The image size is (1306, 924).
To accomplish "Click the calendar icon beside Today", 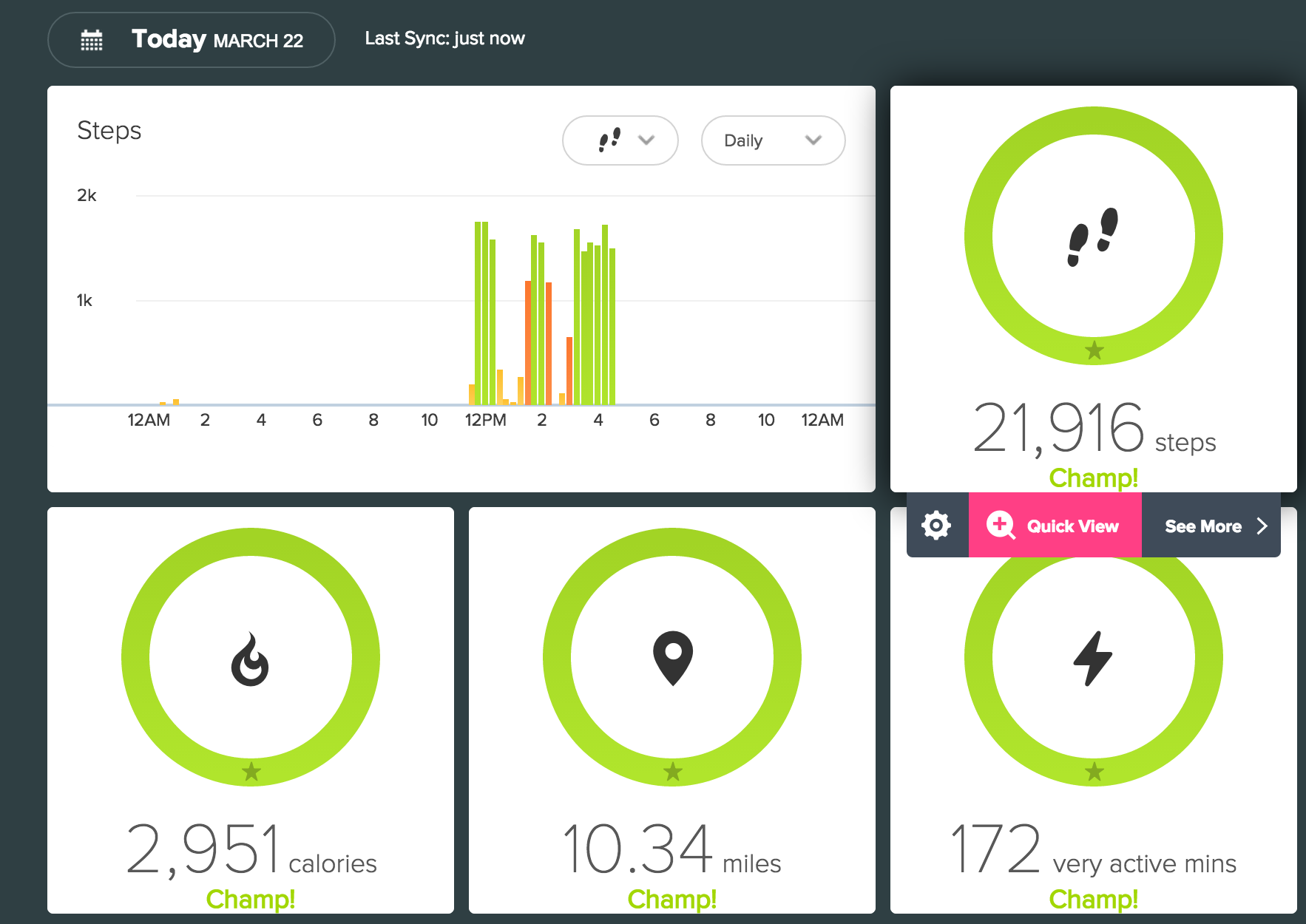I will pyautogui.click(x=92, y=40).
